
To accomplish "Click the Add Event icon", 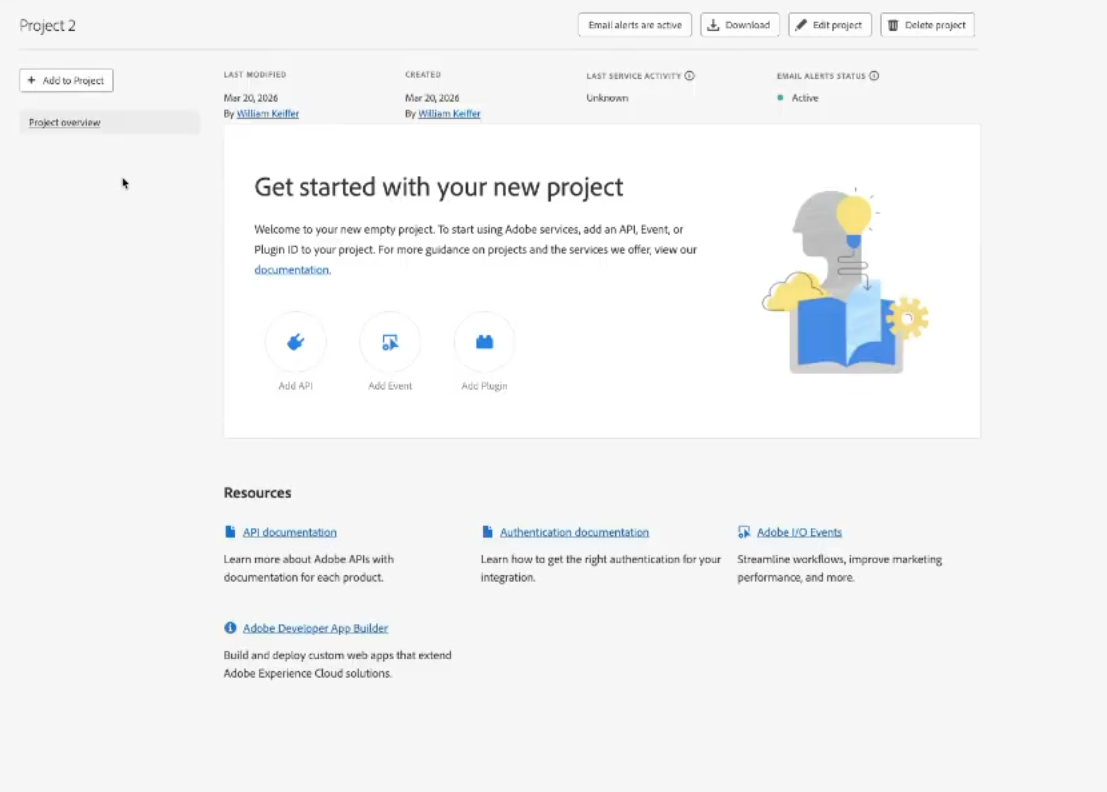I will 390,342.
